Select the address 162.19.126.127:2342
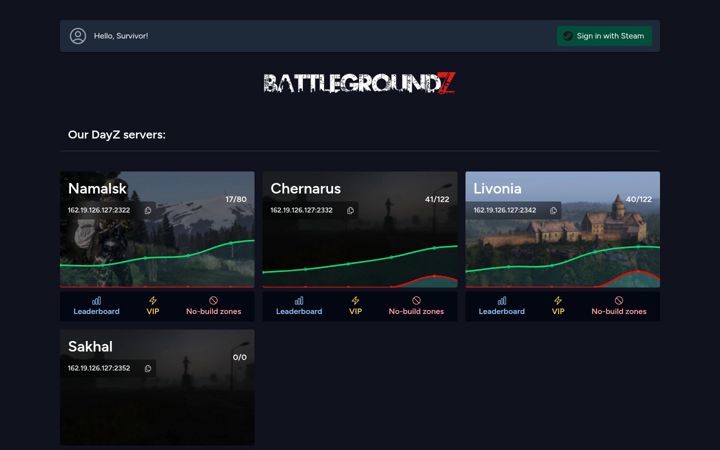The height and width of the screenshot is (450, 720). [x=505, y=210]
